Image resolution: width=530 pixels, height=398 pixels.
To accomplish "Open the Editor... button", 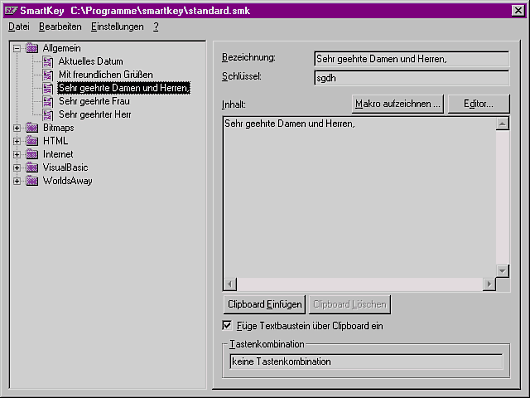I will (478, 104).
